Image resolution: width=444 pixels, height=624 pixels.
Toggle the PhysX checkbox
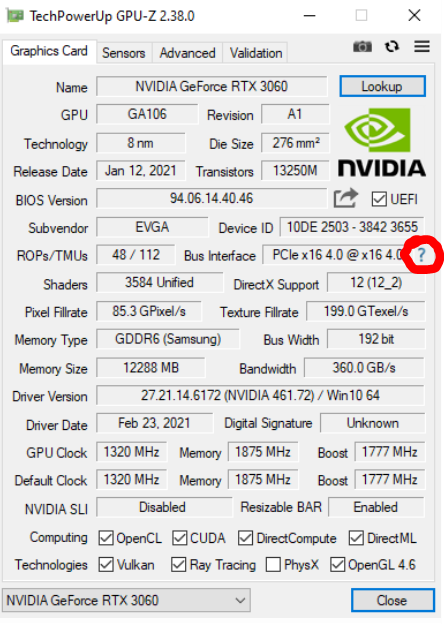tap(273, 565)
